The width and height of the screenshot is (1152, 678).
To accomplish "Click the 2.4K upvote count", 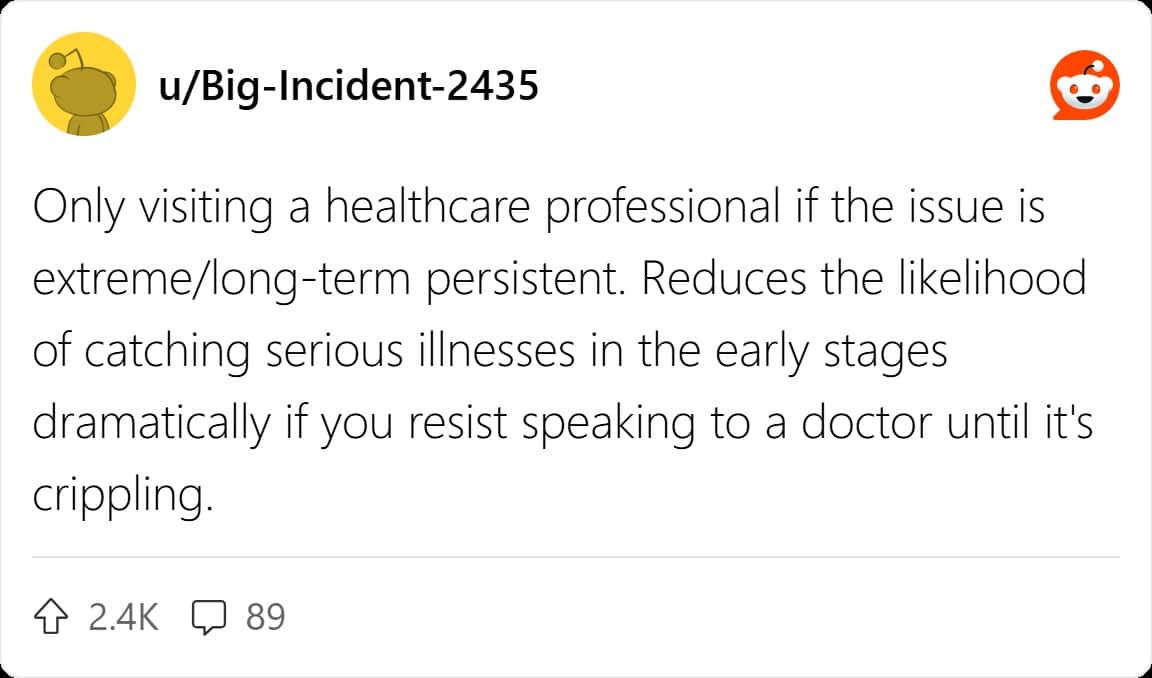I will [123, 617].
